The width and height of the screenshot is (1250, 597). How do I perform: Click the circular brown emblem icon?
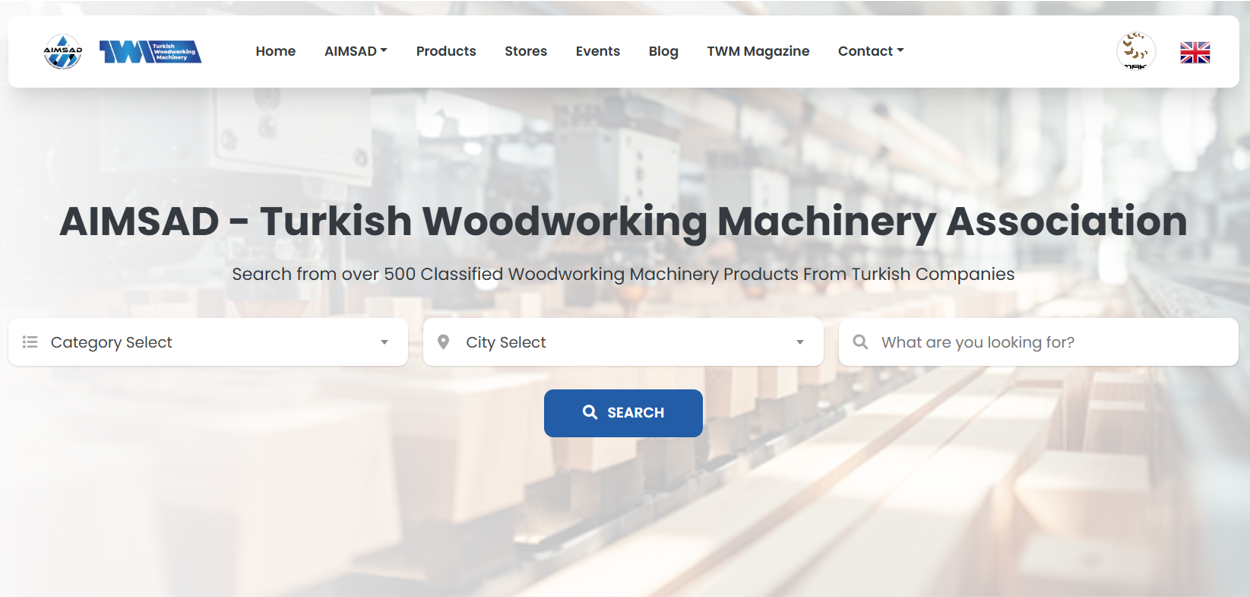(1136, 52)
